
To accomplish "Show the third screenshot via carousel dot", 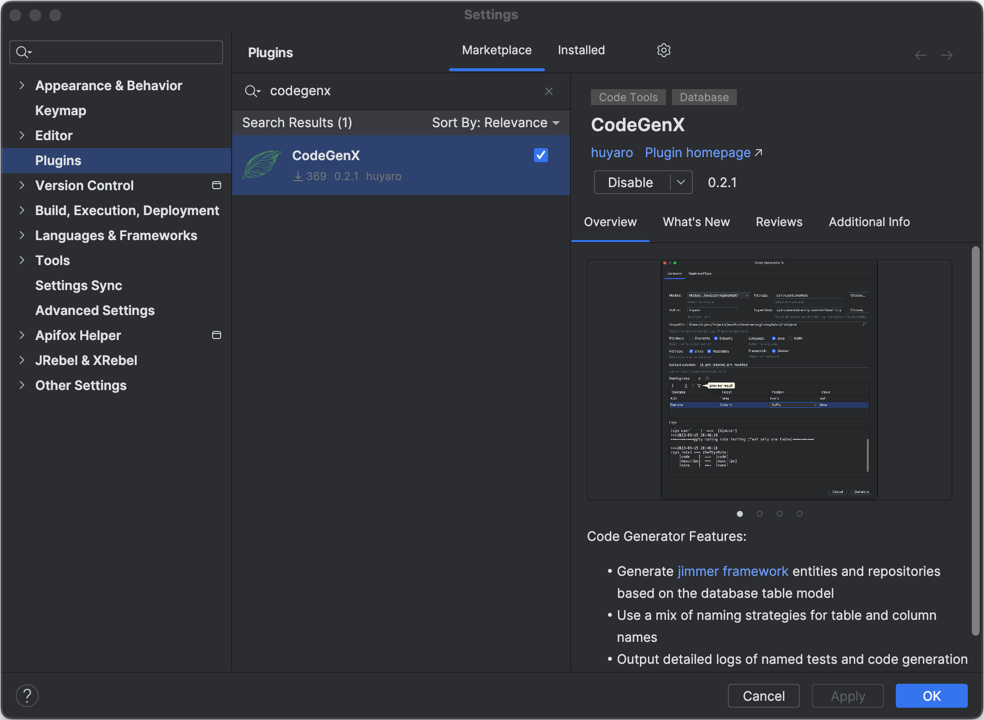I will tap(779, 513).
